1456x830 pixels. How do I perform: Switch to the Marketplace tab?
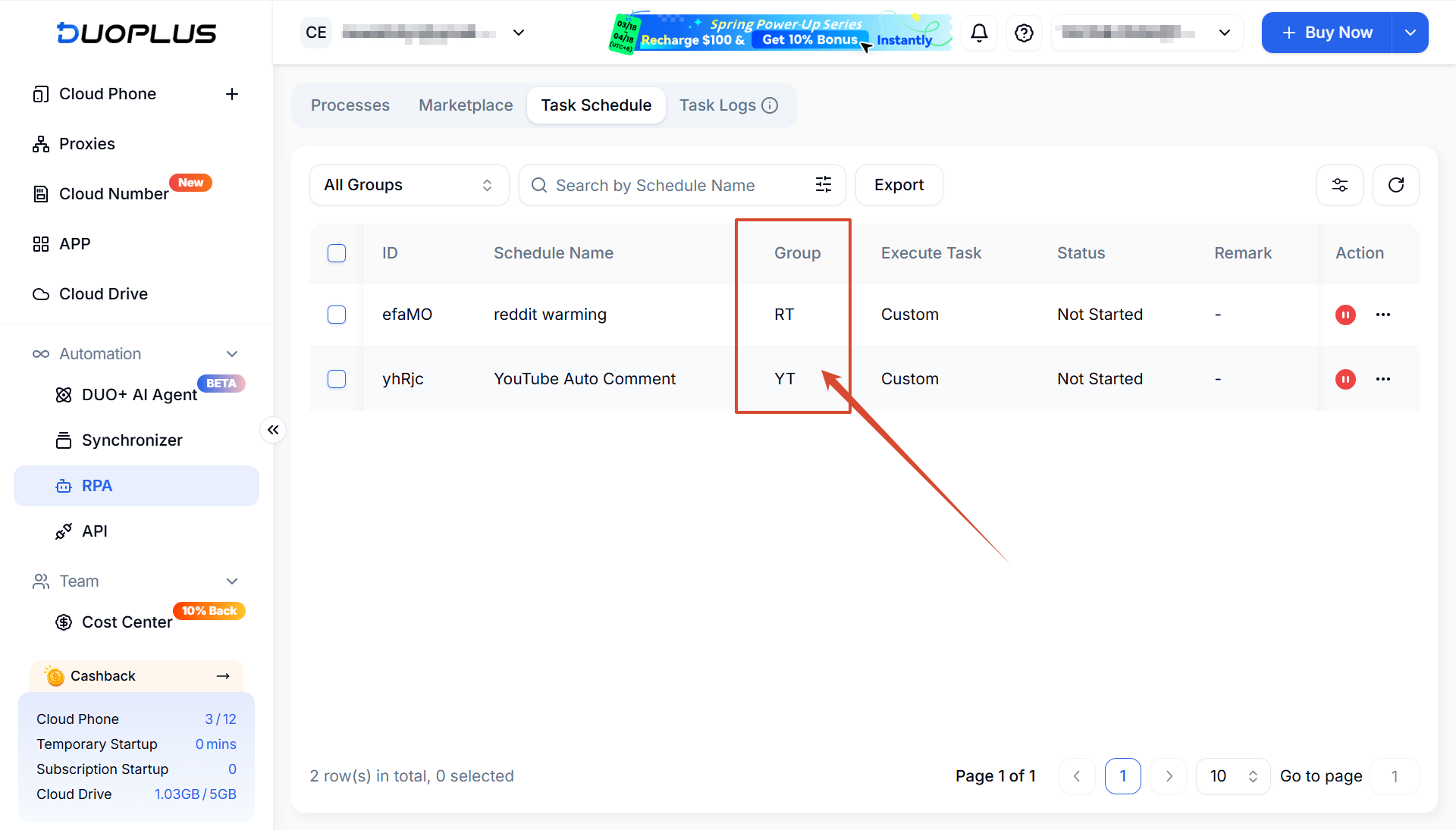466,105
